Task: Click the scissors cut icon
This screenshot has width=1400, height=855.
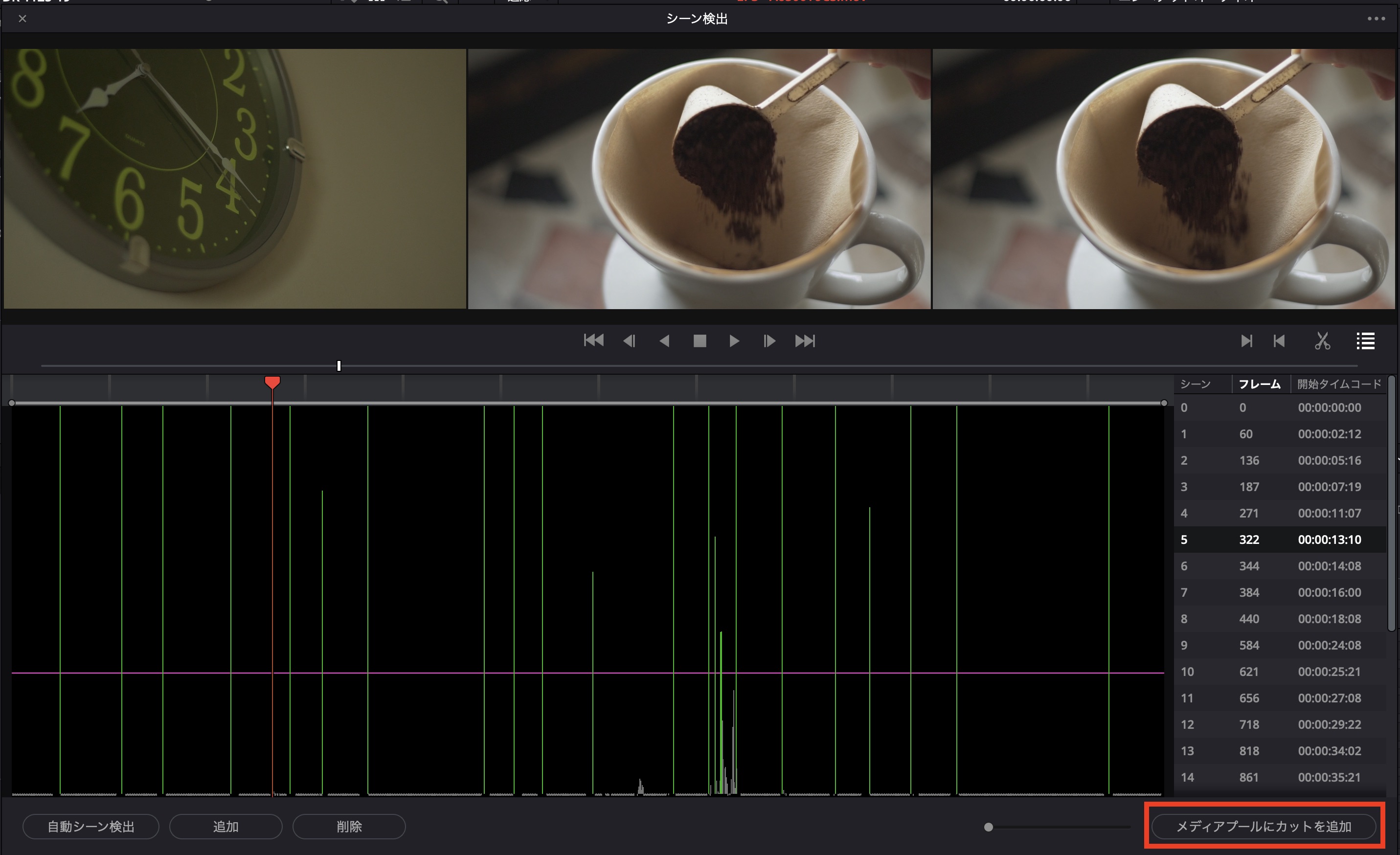Action: tap(1322, 341)
